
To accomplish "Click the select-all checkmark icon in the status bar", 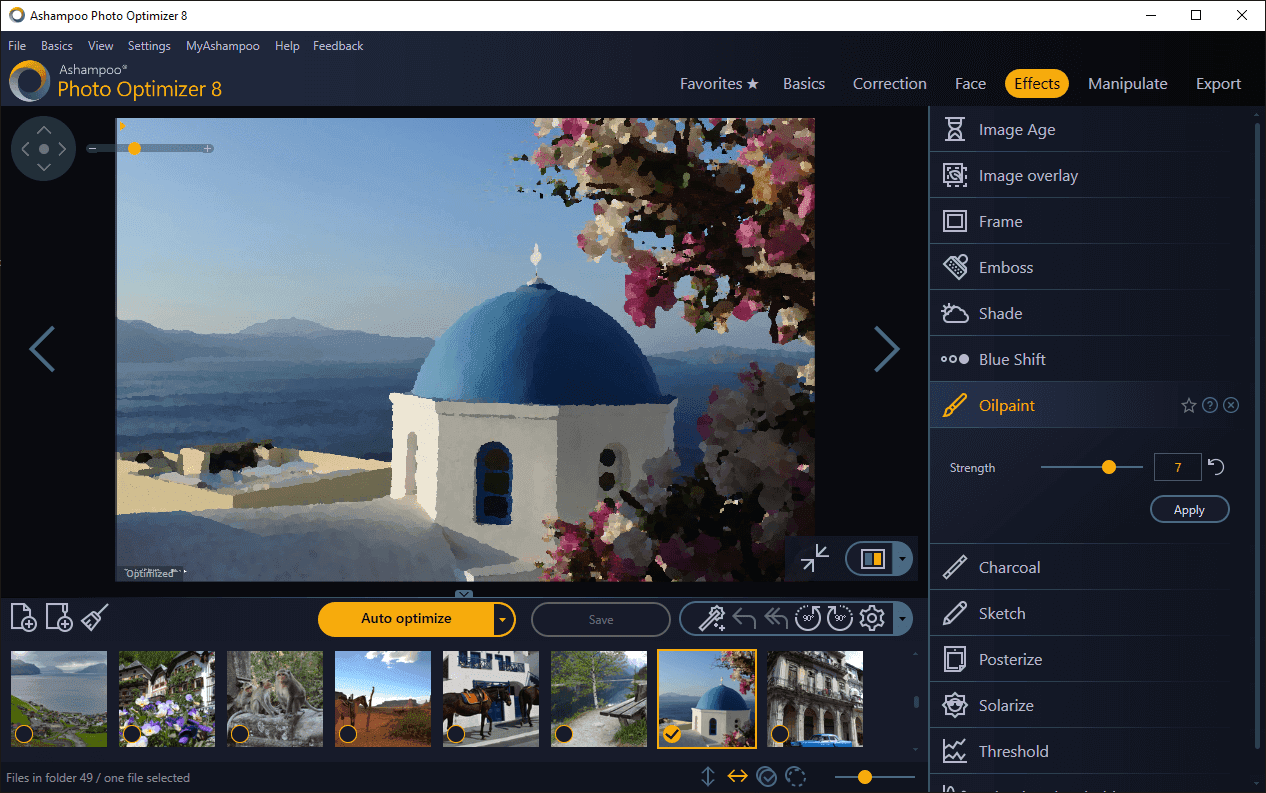I will pyautogui.click(x=767, y=776).
